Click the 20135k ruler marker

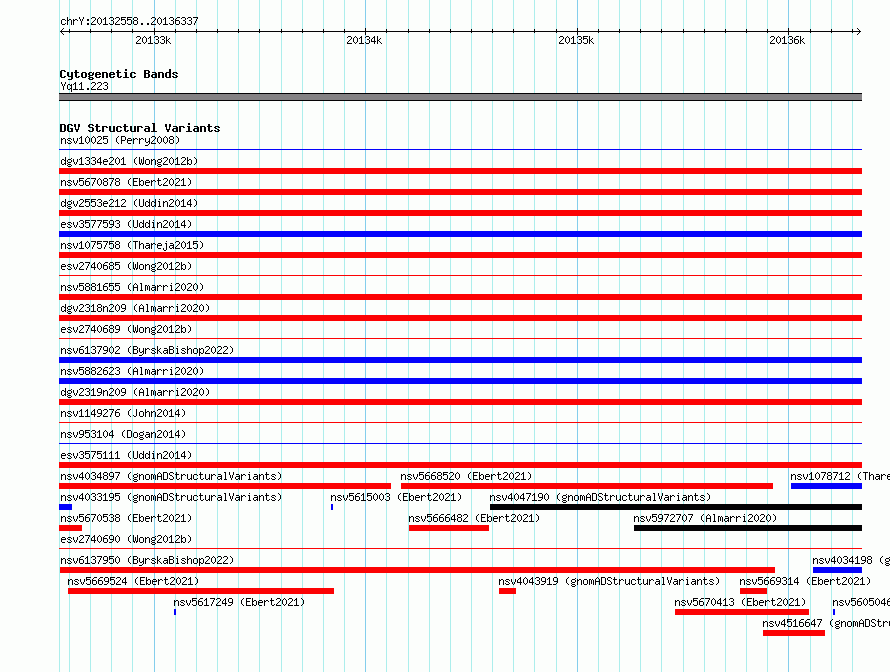tap(576, 40)
